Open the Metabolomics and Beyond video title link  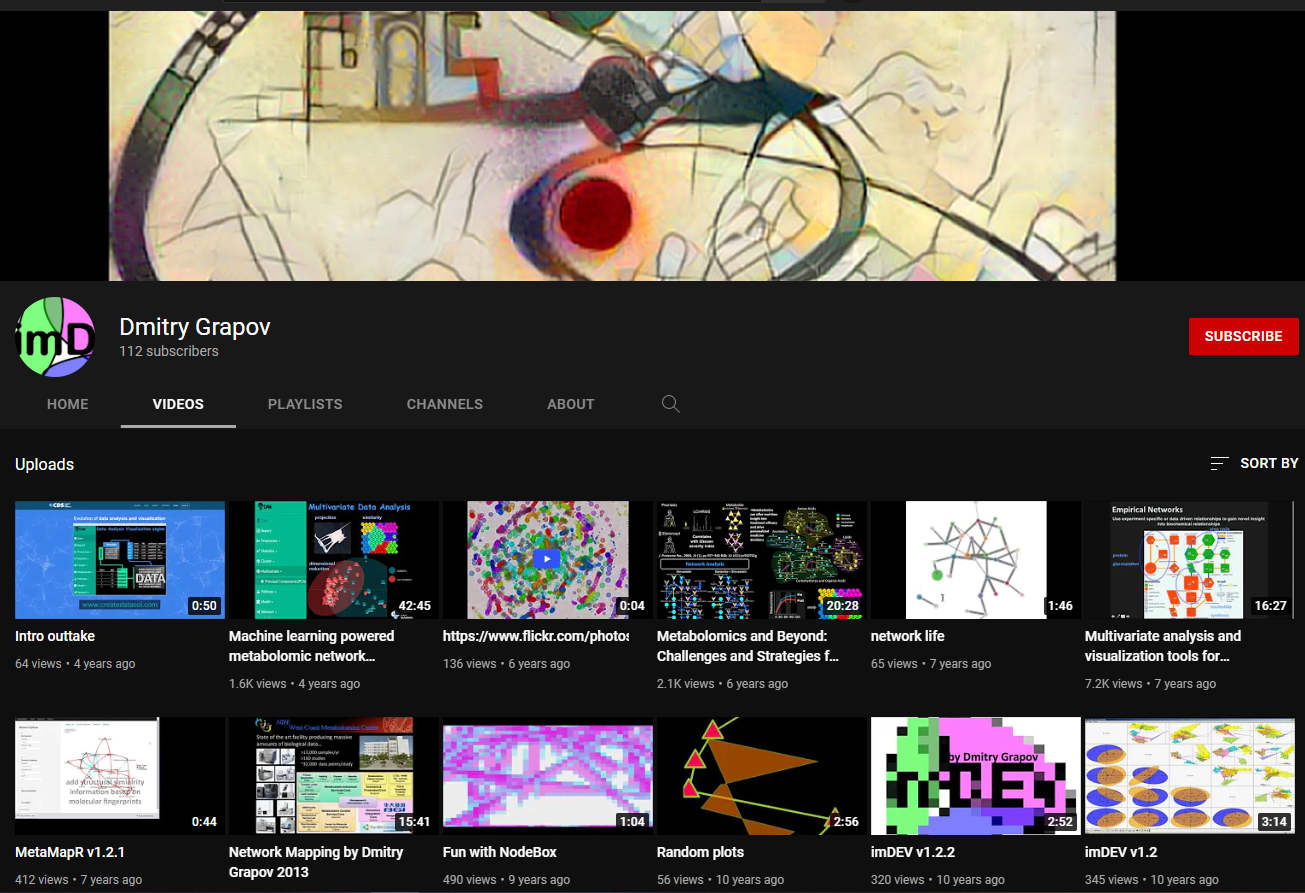click(748, 645)
